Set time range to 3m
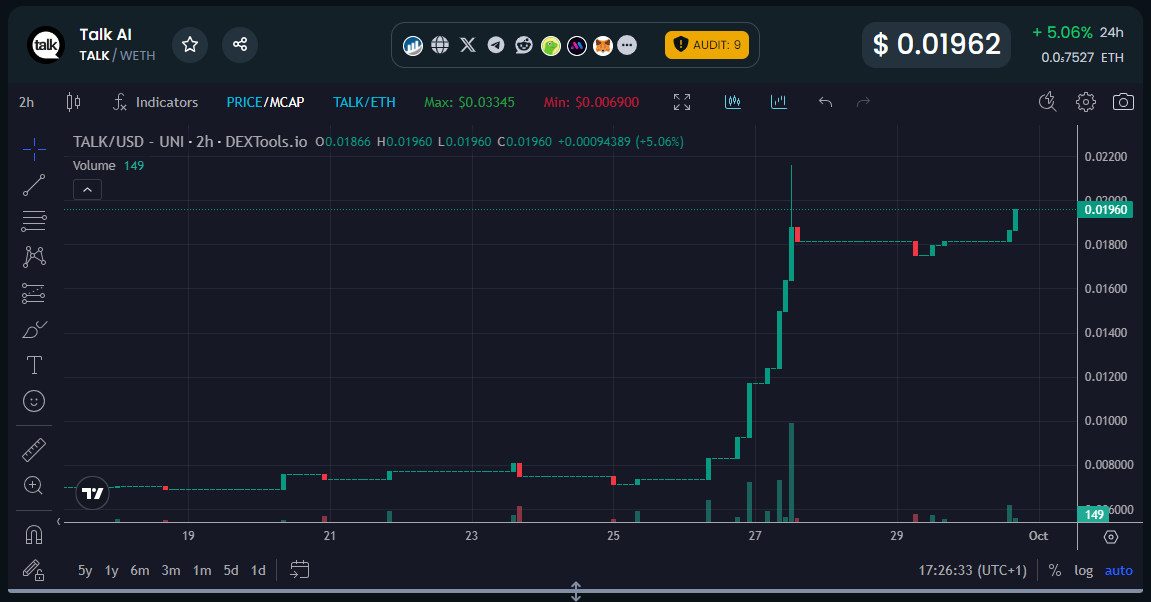 coord(171,570)
